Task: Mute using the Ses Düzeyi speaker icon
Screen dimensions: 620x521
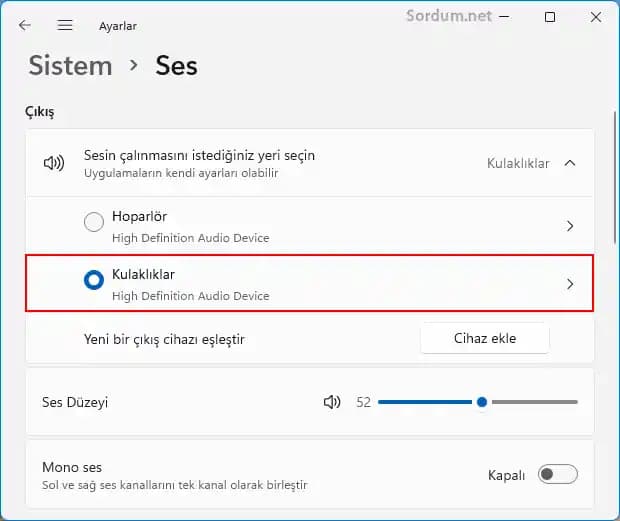Action: (x=332, y=402)
